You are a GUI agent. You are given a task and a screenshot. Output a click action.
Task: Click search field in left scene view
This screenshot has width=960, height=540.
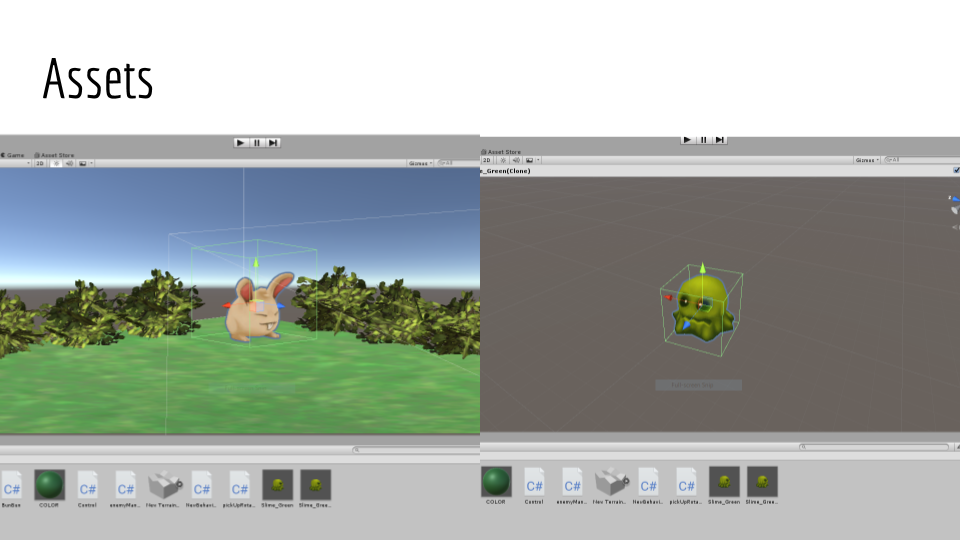pos(458,163)
